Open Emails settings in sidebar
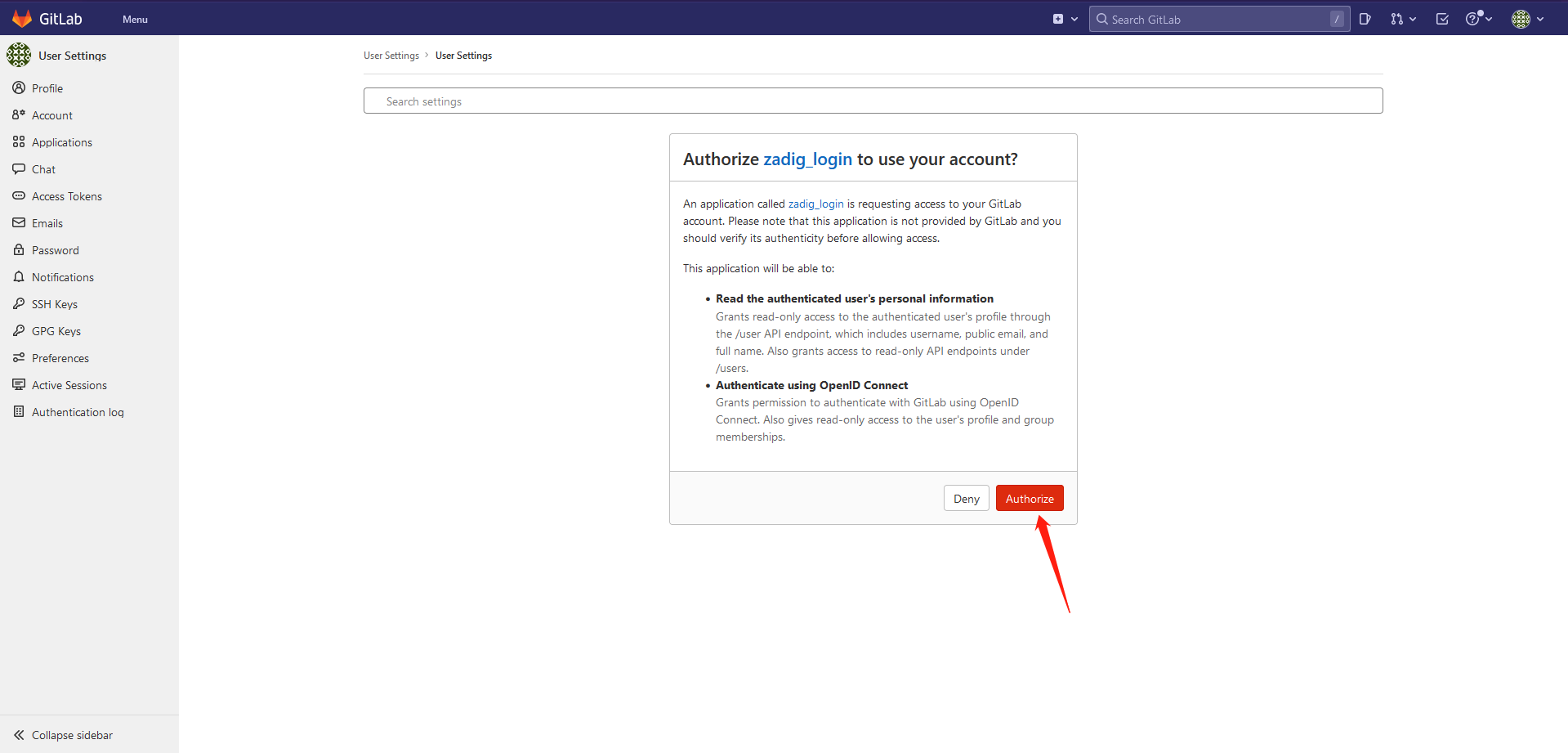The image size is (1568, 753). (x=47, y=223)
